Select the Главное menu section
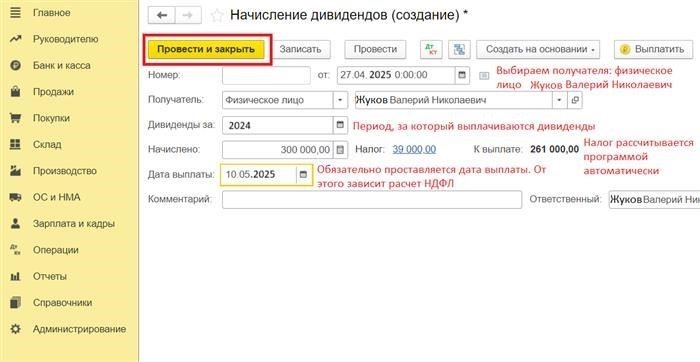Viewport: 700px width, 362px height. 51,13
